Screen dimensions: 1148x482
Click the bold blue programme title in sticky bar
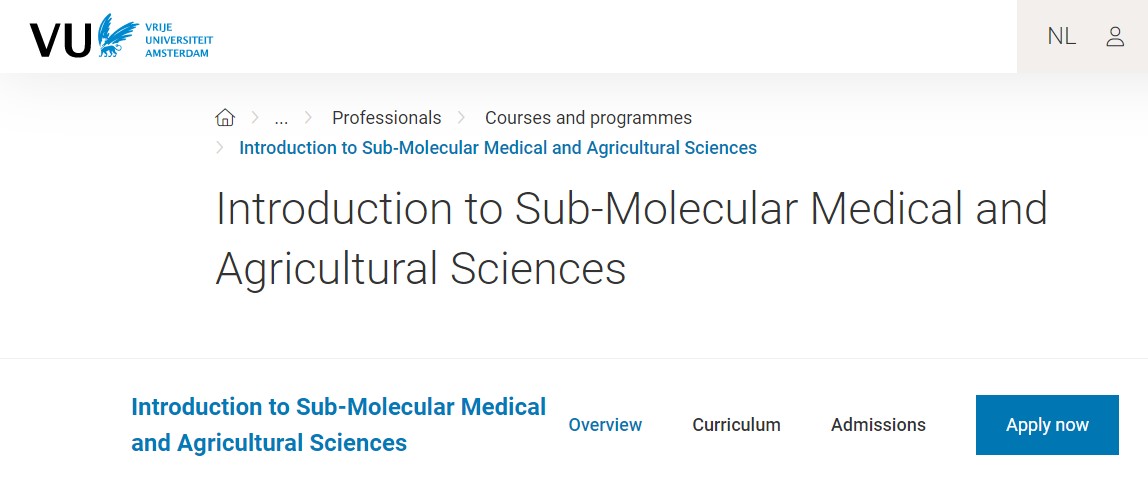click(338, 425)
